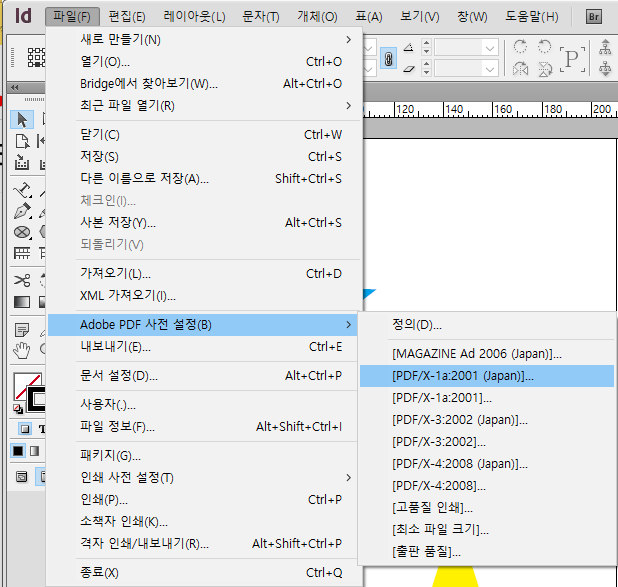Toggle Apply Gradient square

click(x=35, y=451)
